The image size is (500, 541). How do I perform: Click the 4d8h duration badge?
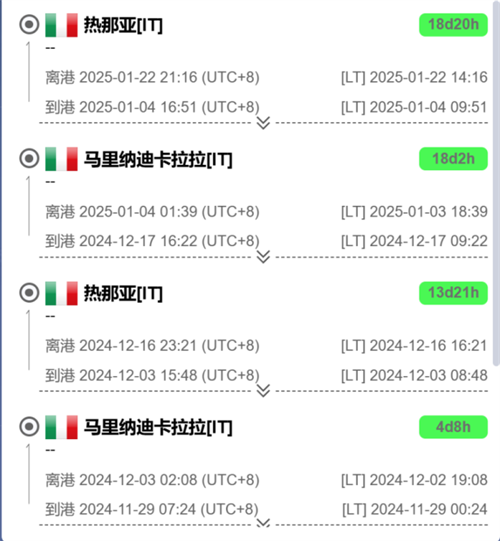pos(453,427)
